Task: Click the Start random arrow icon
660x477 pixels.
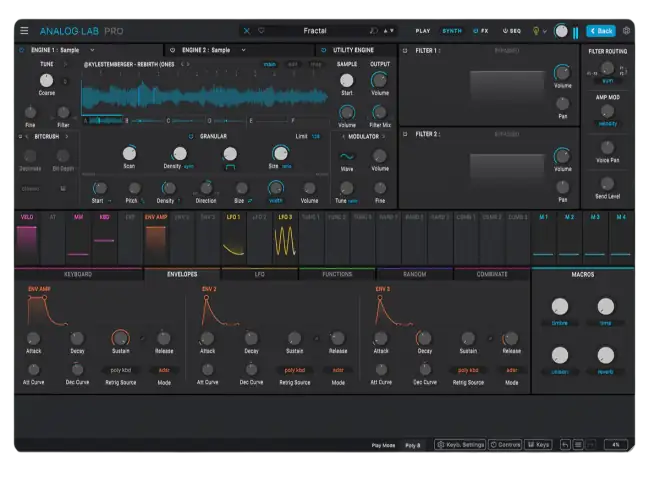Action: point(109,201)
